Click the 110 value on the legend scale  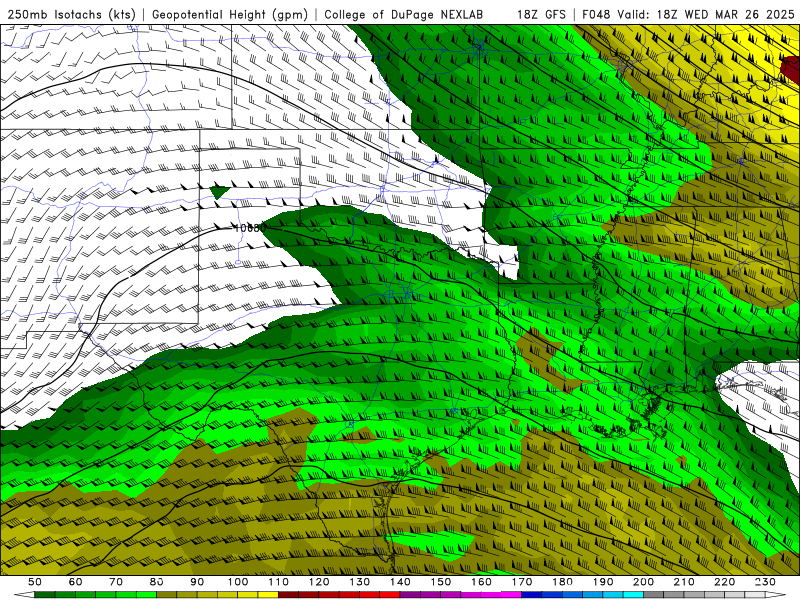[x=279, y=582]
